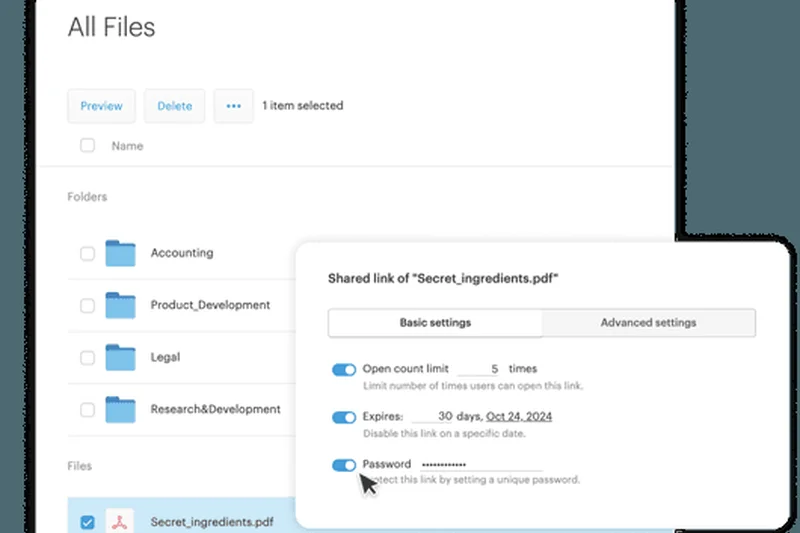The image size is (800, 533).
Task: Disable the Expires toggle switch
Action: pos(344,417)
